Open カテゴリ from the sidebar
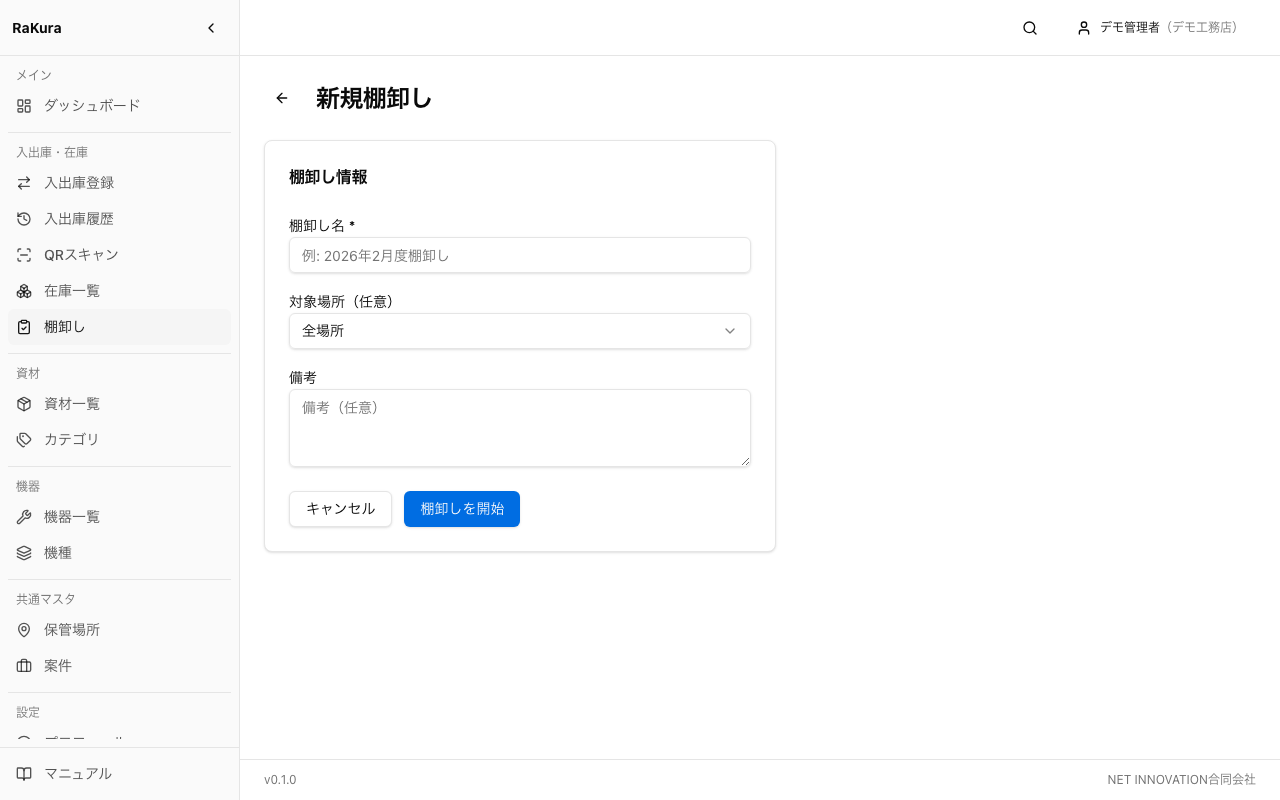The width and height of the screenshot is (1280, 800). pyautogui.click(x=120, y=440)
